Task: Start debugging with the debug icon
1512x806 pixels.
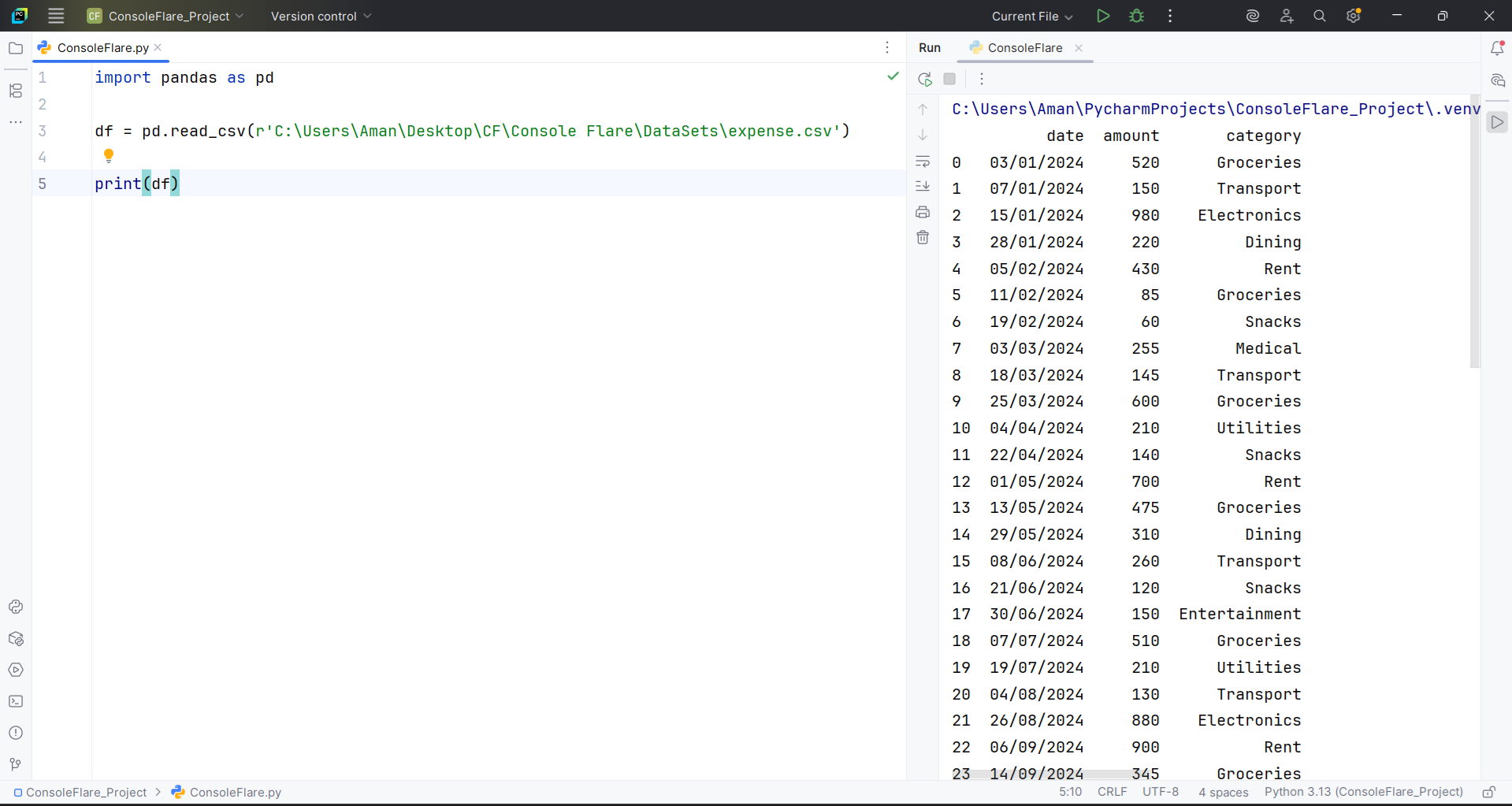Action: [x=1137, y=16]
